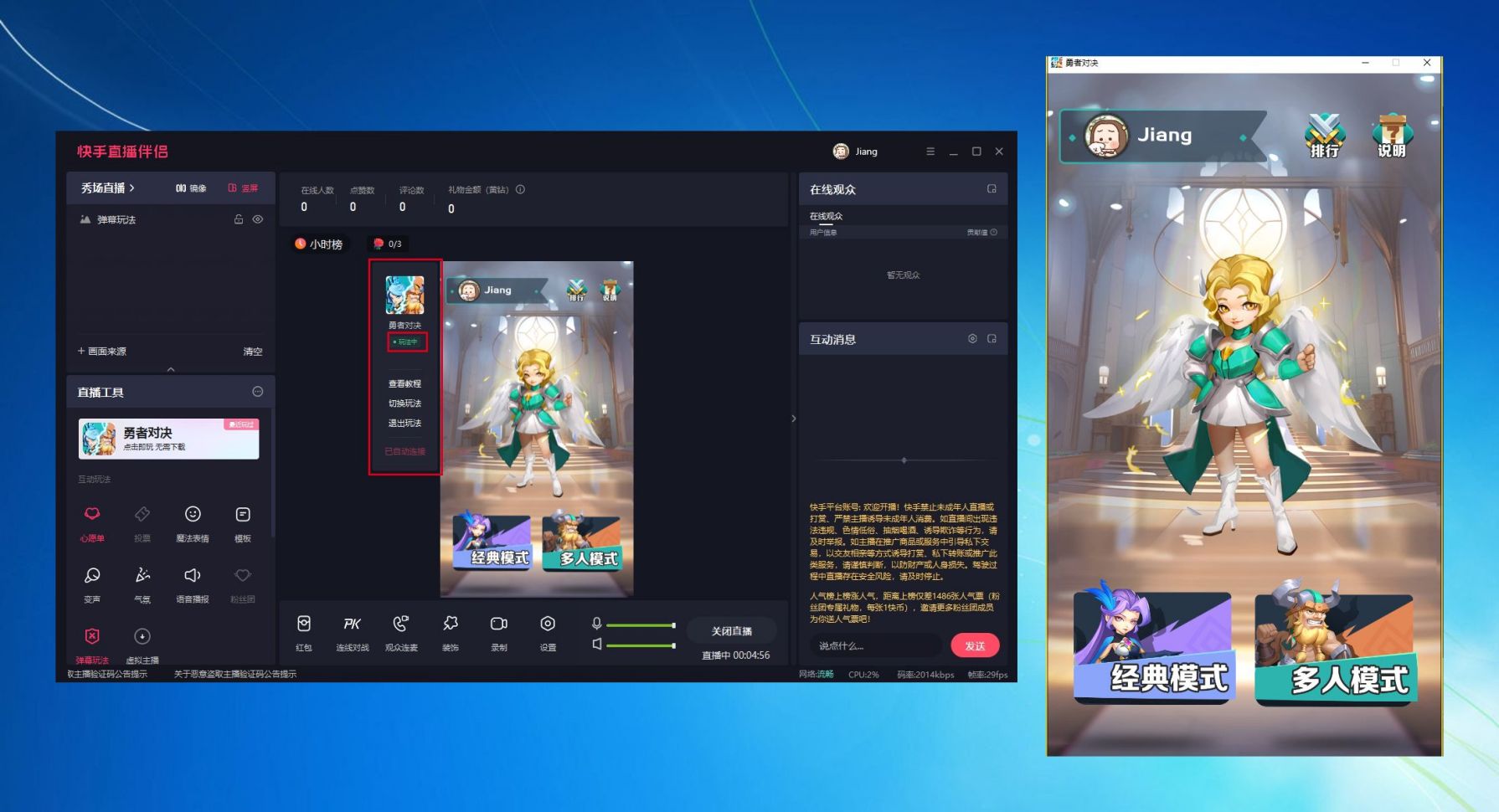Viewport: 1499px width, 812px height.
Task: Select 经典模式 in the game window
Action: [x=1154, y=643]
